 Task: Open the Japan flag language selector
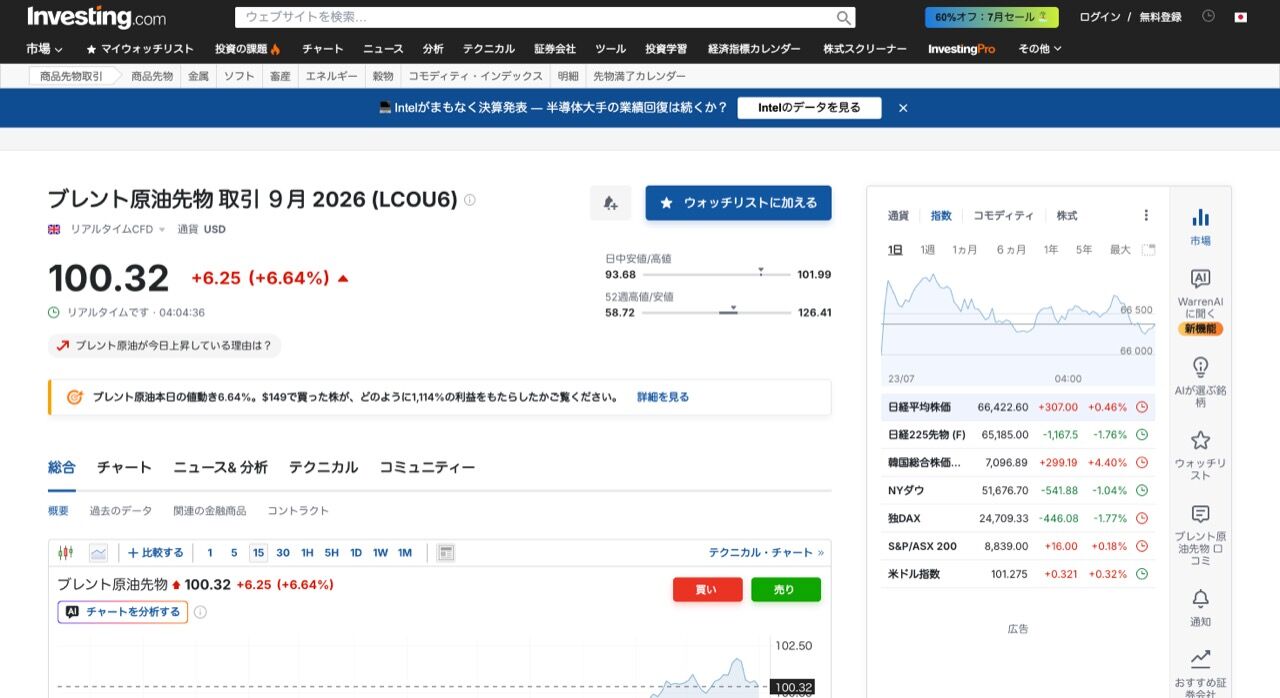click(x=1241, y=17)
